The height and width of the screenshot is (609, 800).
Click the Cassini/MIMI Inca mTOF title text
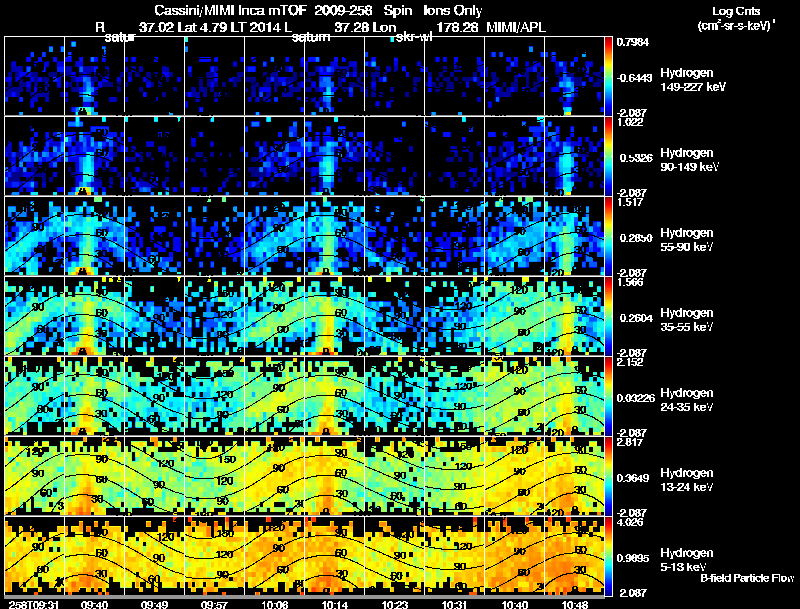231,10
